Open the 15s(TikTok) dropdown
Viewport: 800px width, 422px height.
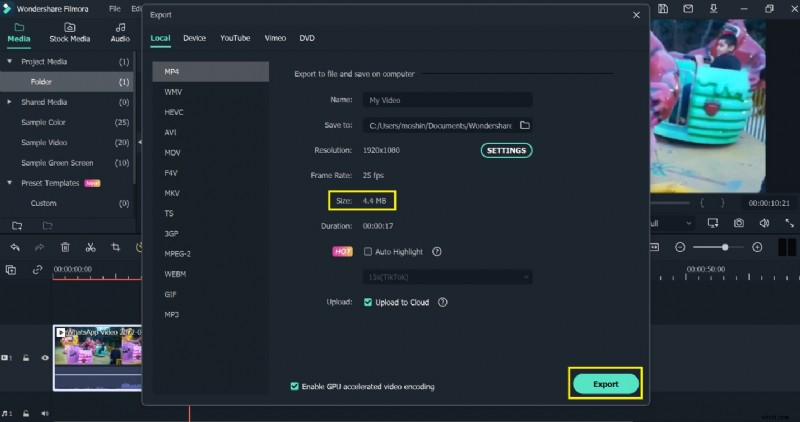coord(447,276)
